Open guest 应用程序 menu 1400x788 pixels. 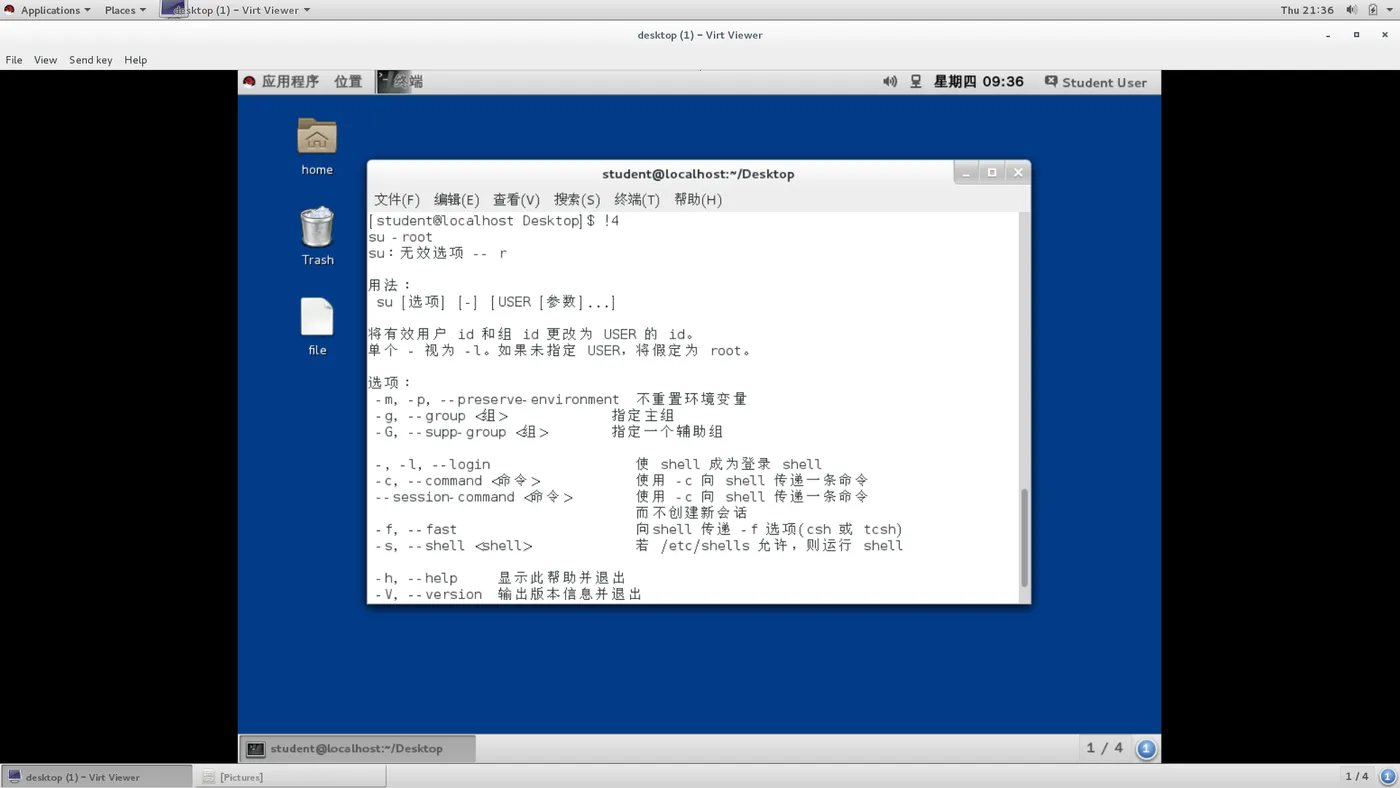click(290, 82)
